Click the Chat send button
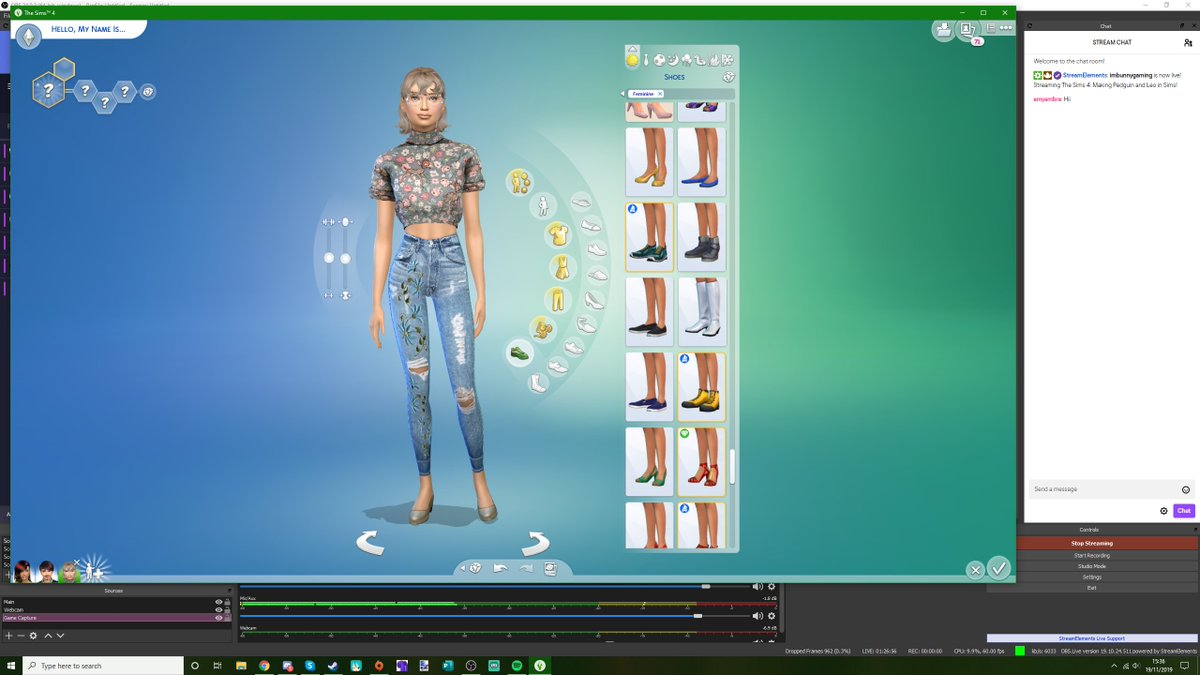 click(x=1184, y=510)
